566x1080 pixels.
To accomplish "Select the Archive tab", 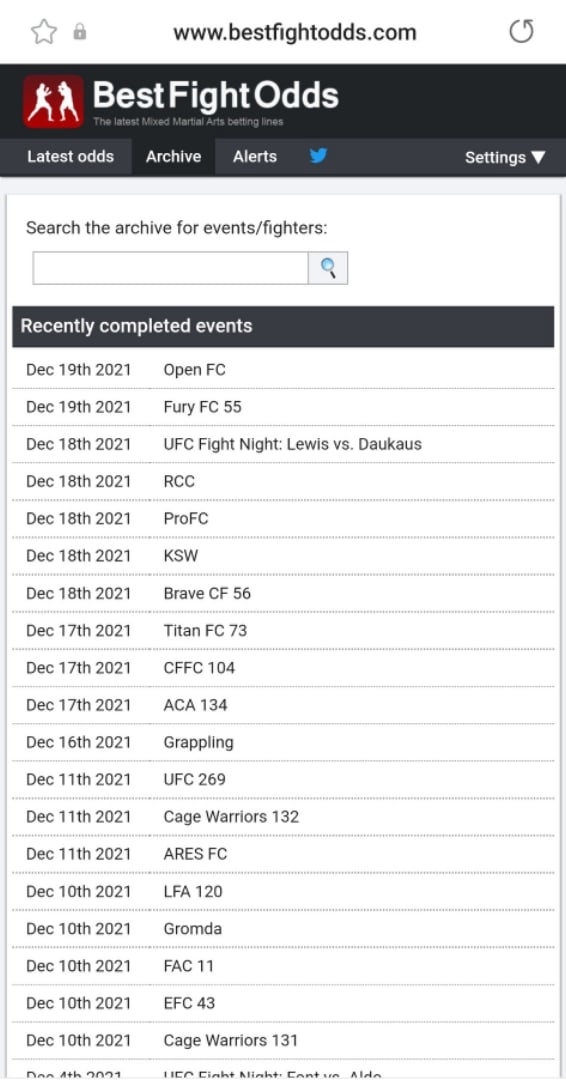I will [174, 156].
